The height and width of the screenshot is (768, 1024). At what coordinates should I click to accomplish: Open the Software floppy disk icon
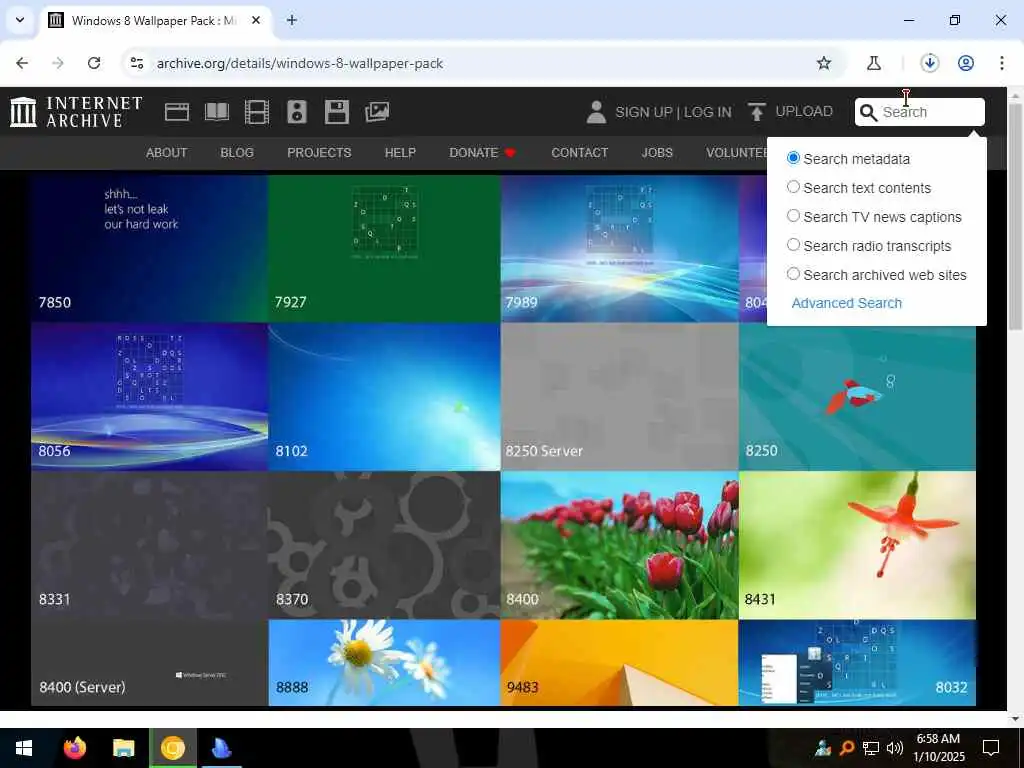point(337,112)
